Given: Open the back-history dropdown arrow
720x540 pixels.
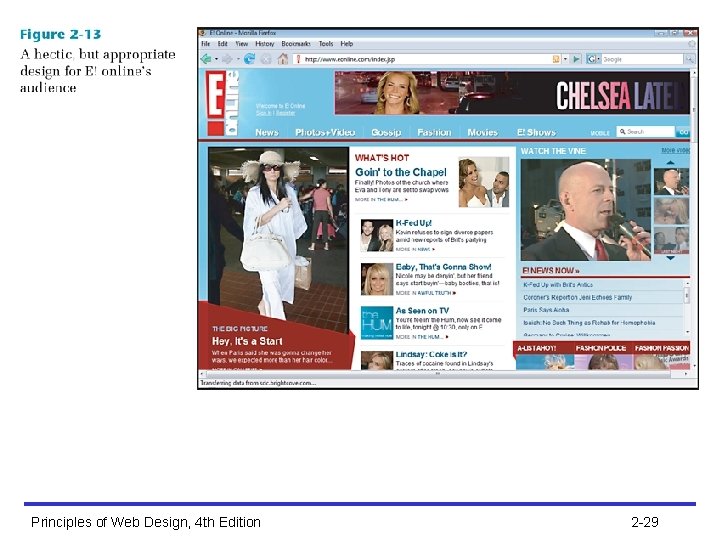Looking at the screenshot, I should 216,59.
